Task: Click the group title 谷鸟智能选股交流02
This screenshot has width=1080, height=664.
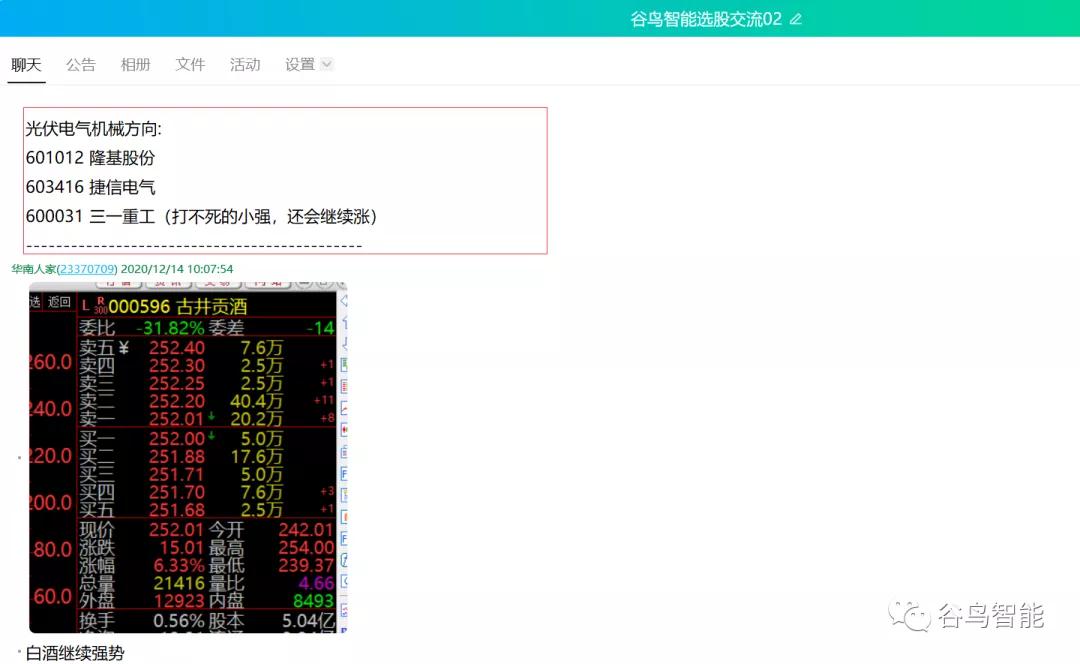Action: pyautogui.click(x=706, y=19)
